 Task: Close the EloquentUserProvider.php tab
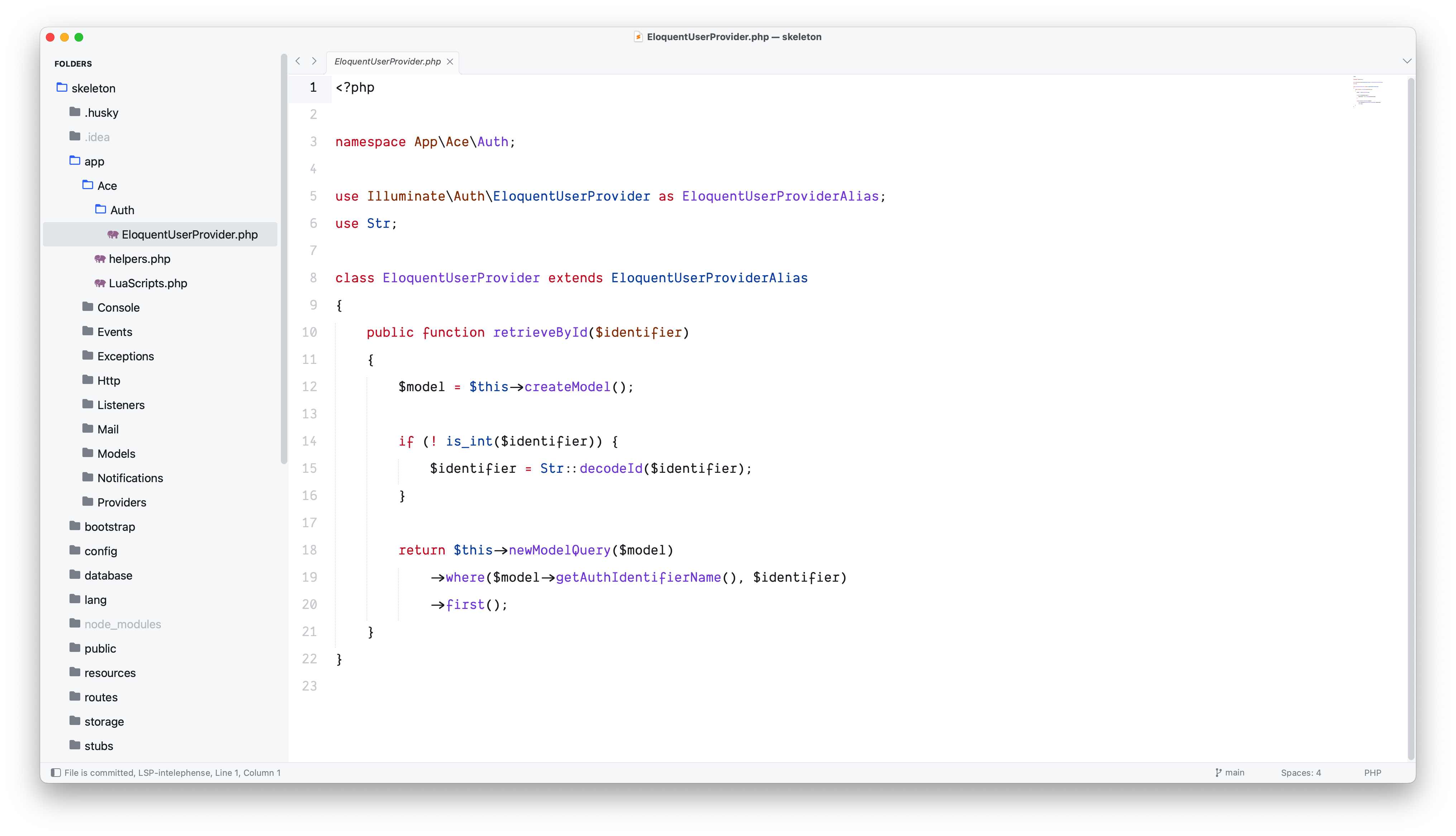click(450, 62)
